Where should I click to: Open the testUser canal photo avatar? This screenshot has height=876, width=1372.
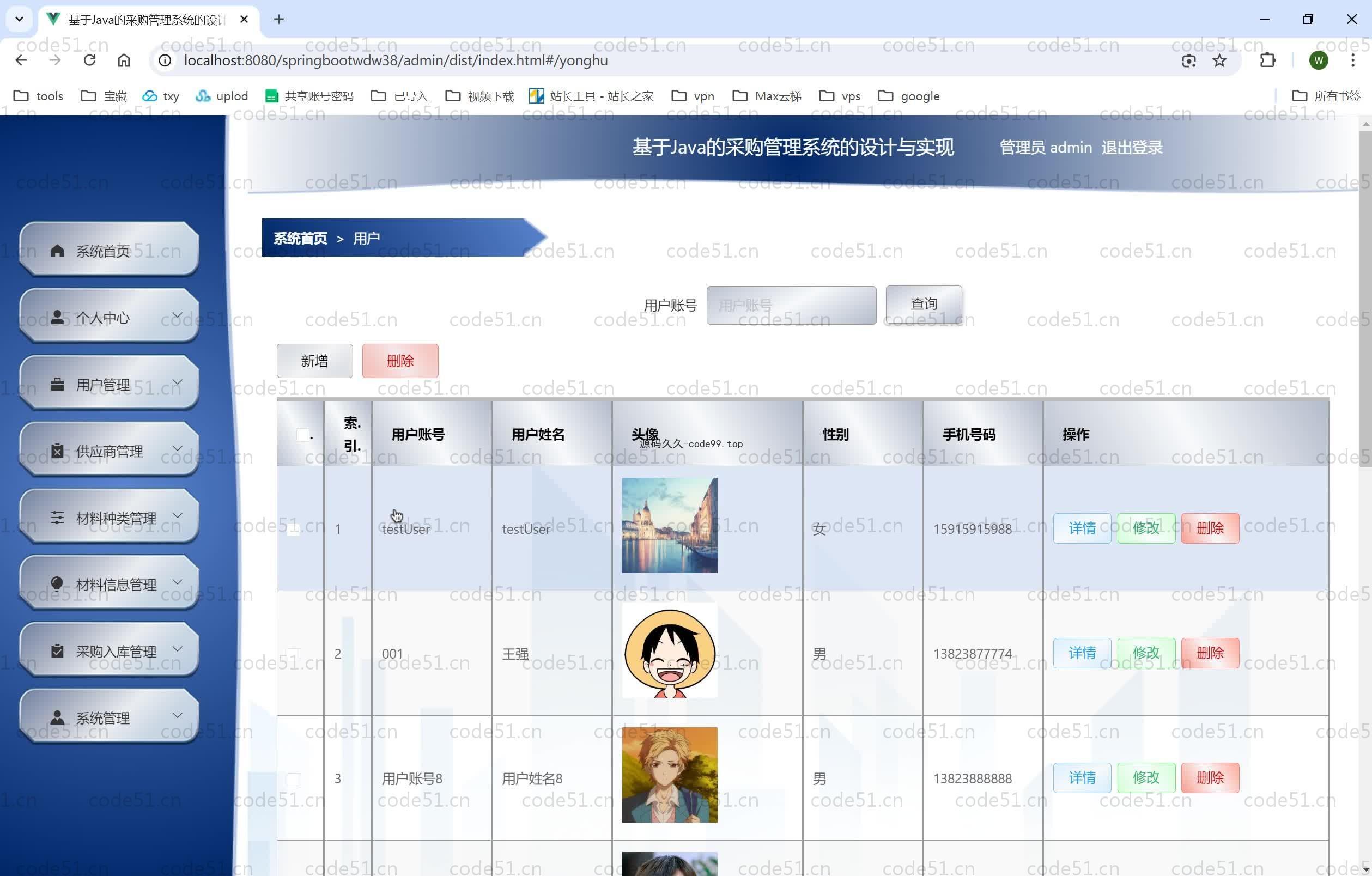click(670, 525)
